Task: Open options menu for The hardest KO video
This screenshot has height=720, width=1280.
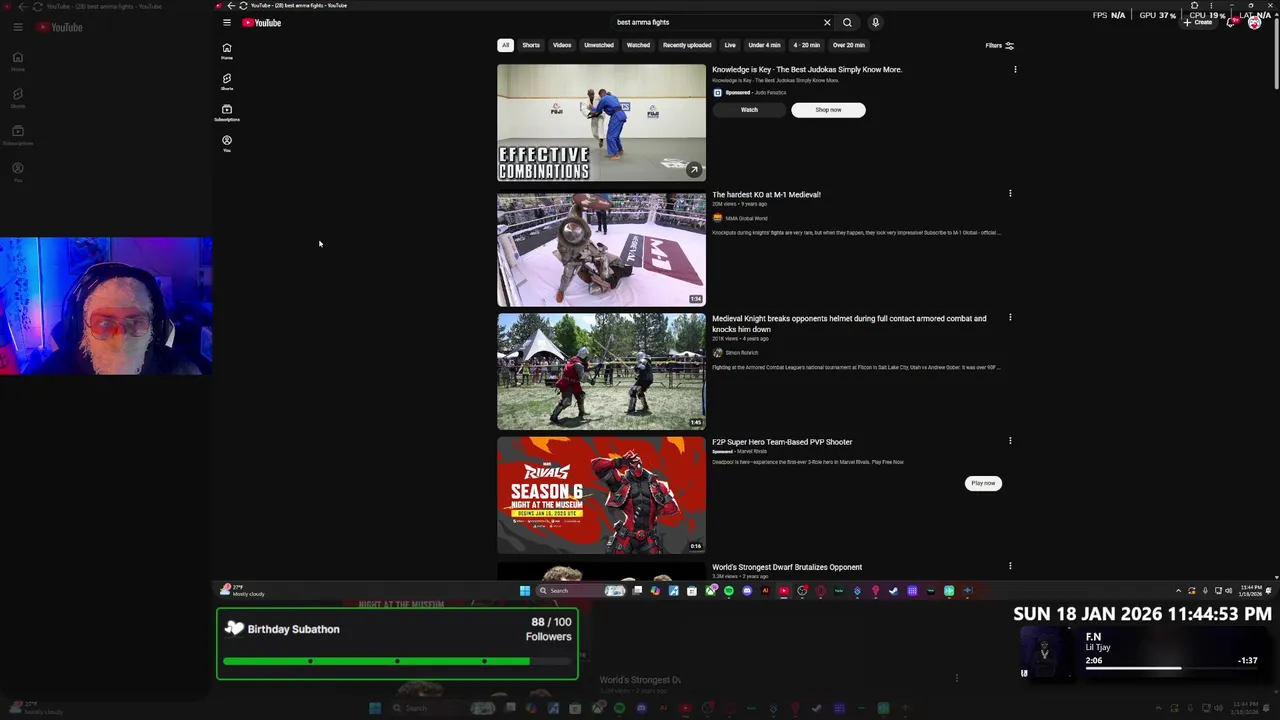Action: (1010, 194)
